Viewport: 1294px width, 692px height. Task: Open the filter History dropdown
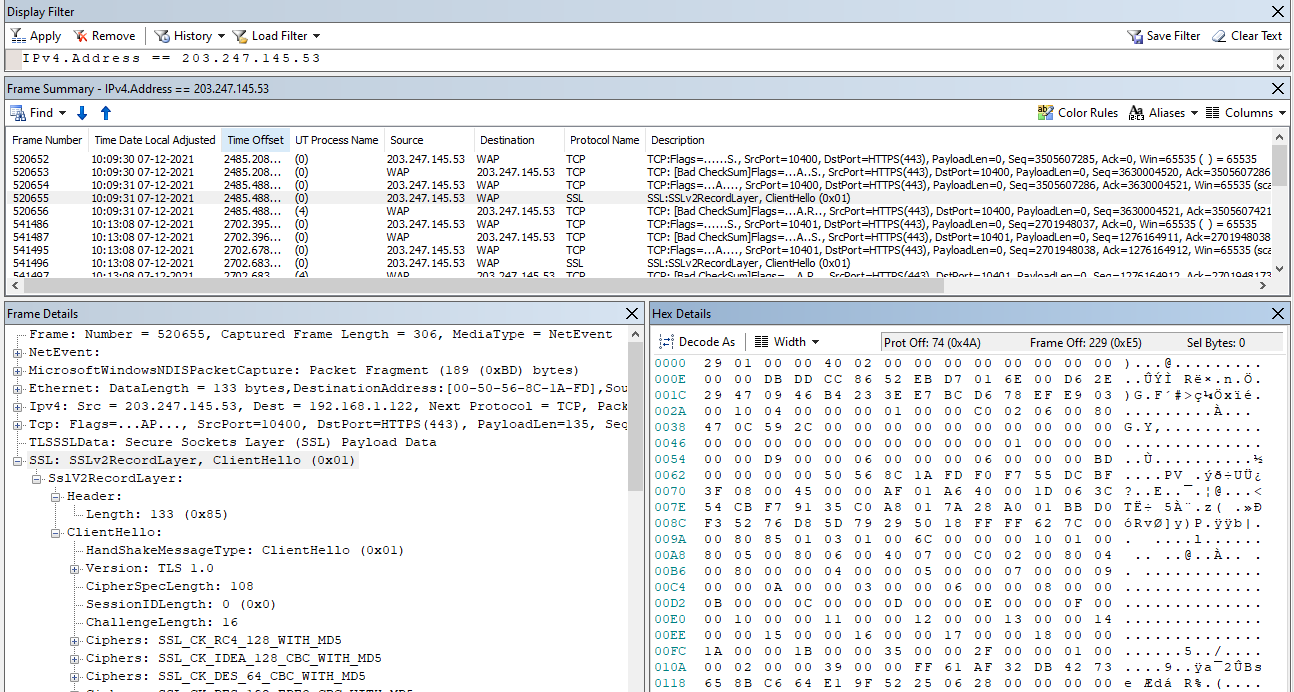pos(188,35)
